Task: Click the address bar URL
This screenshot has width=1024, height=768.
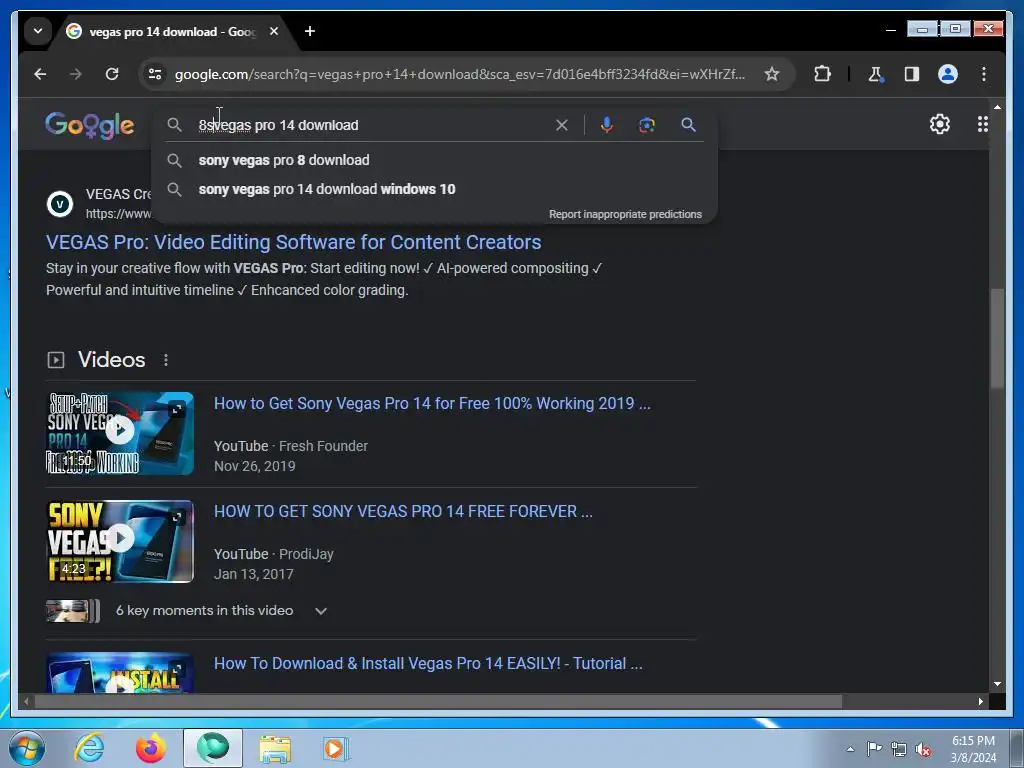Action: pyautogui.click(x=459, y=74)
